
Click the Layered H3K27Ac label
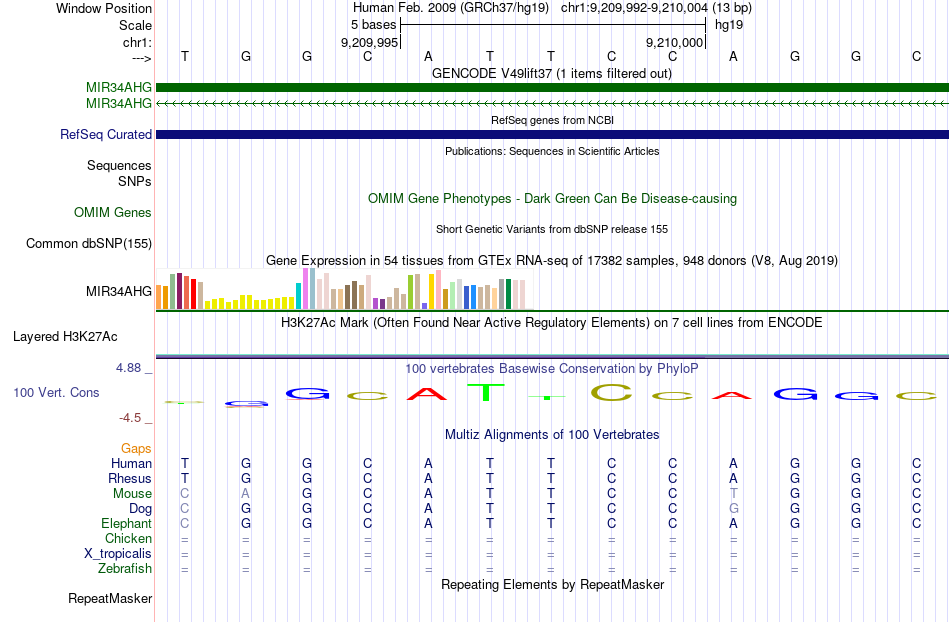(65, 337)
